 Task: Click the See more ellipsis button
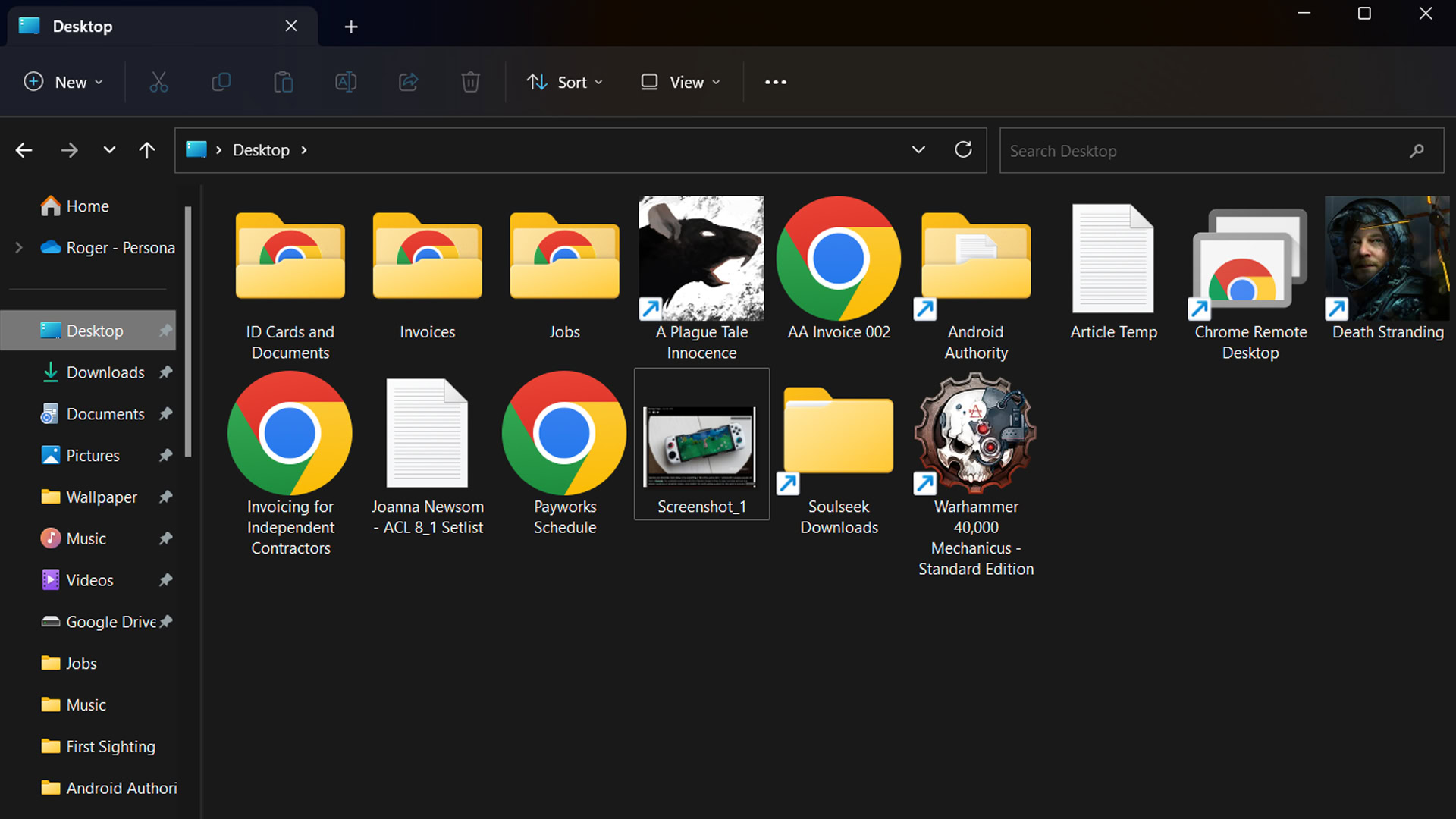775,82
